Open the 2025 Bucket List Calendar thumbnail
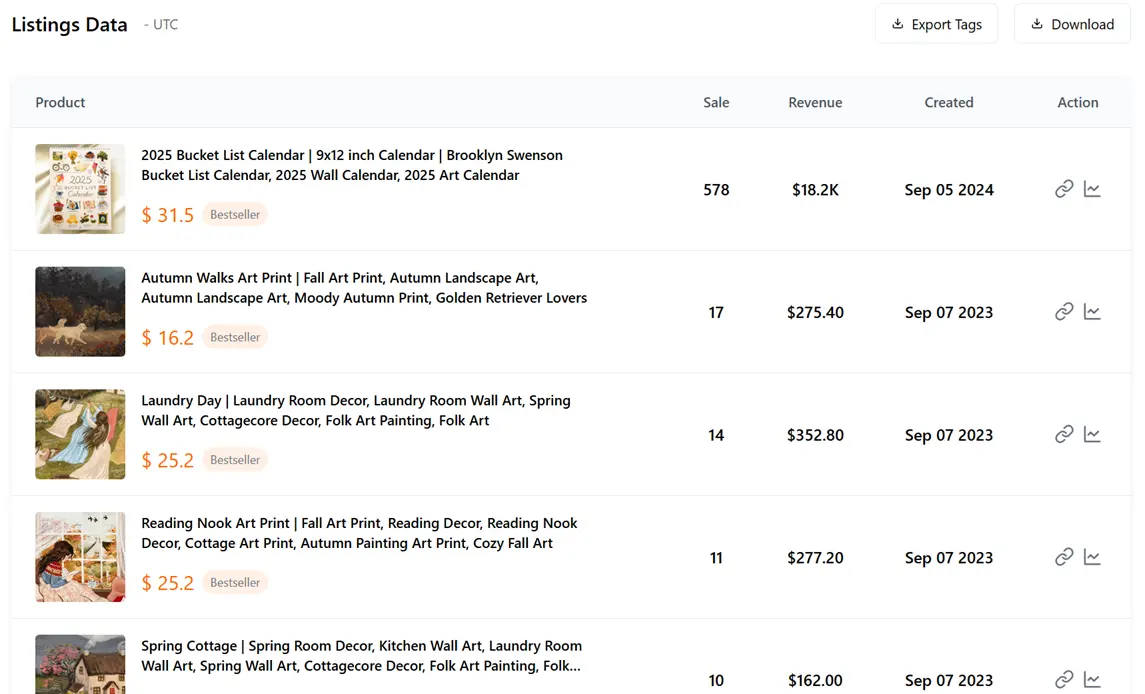Image resolution: width=1145 pixels, height=694 pixels. [80, 189]
